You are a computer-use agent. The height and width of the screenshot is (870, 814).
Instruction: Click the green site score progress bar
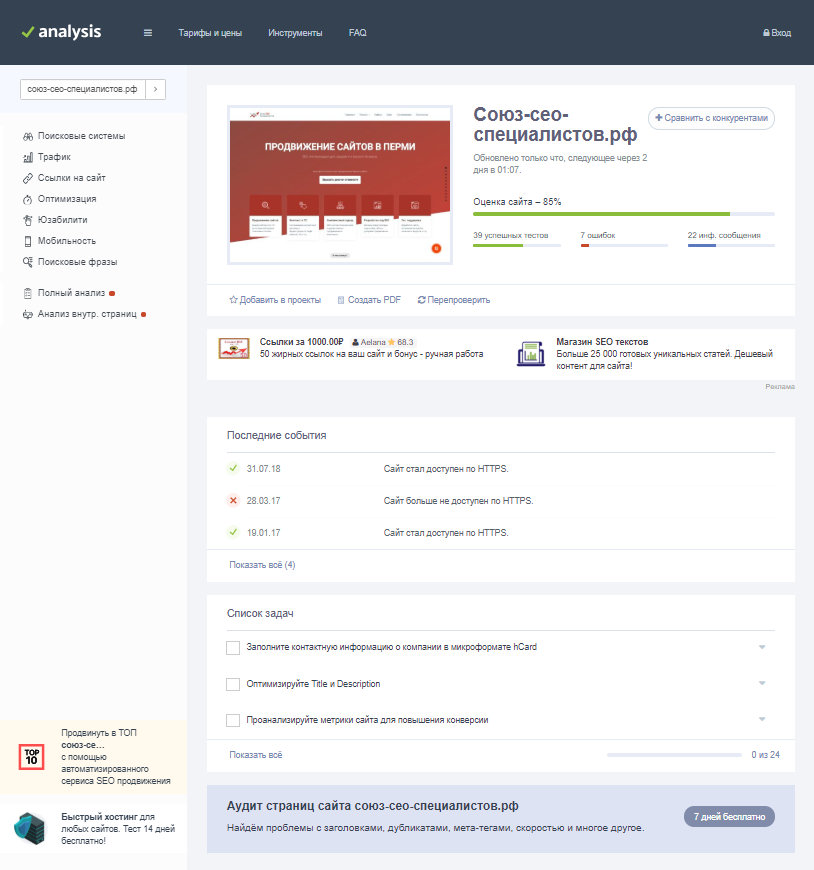click(601, 214)
